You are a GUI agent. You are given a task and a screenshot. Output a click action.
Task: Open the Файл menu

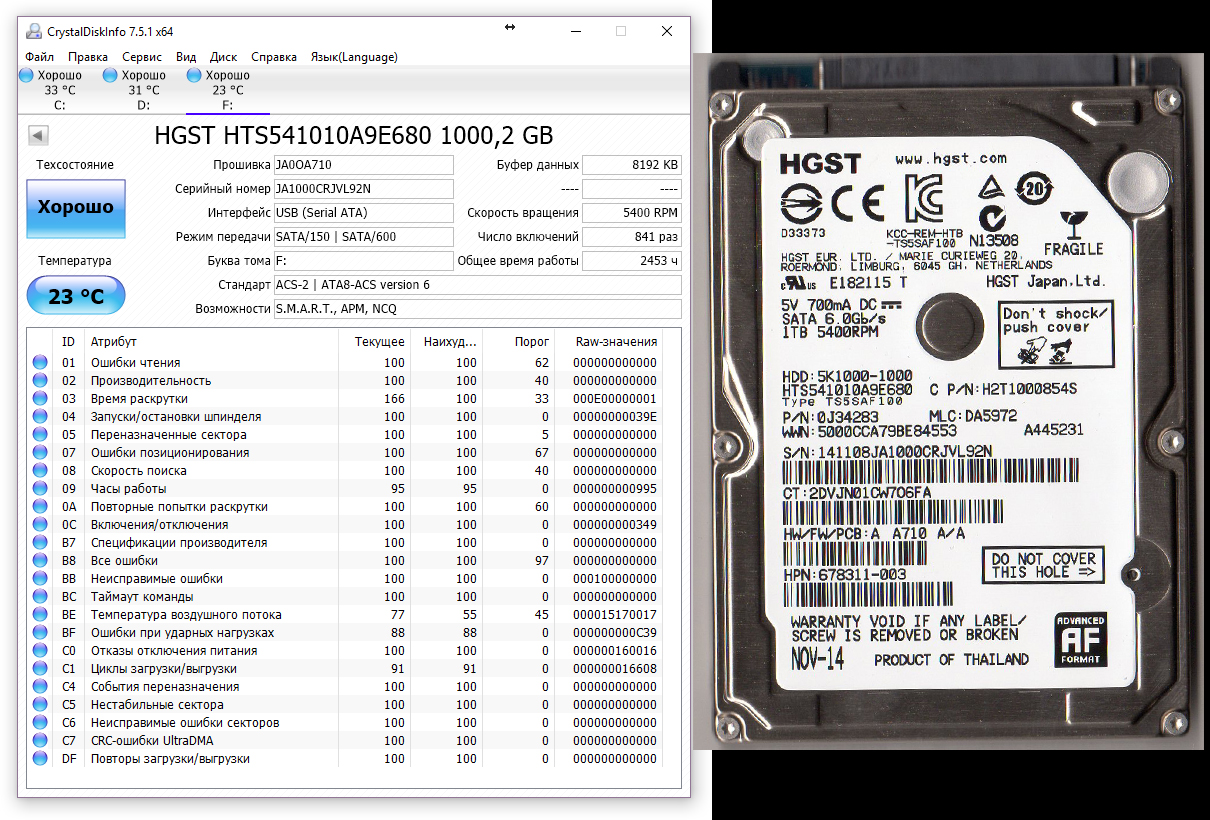[40, 57]
